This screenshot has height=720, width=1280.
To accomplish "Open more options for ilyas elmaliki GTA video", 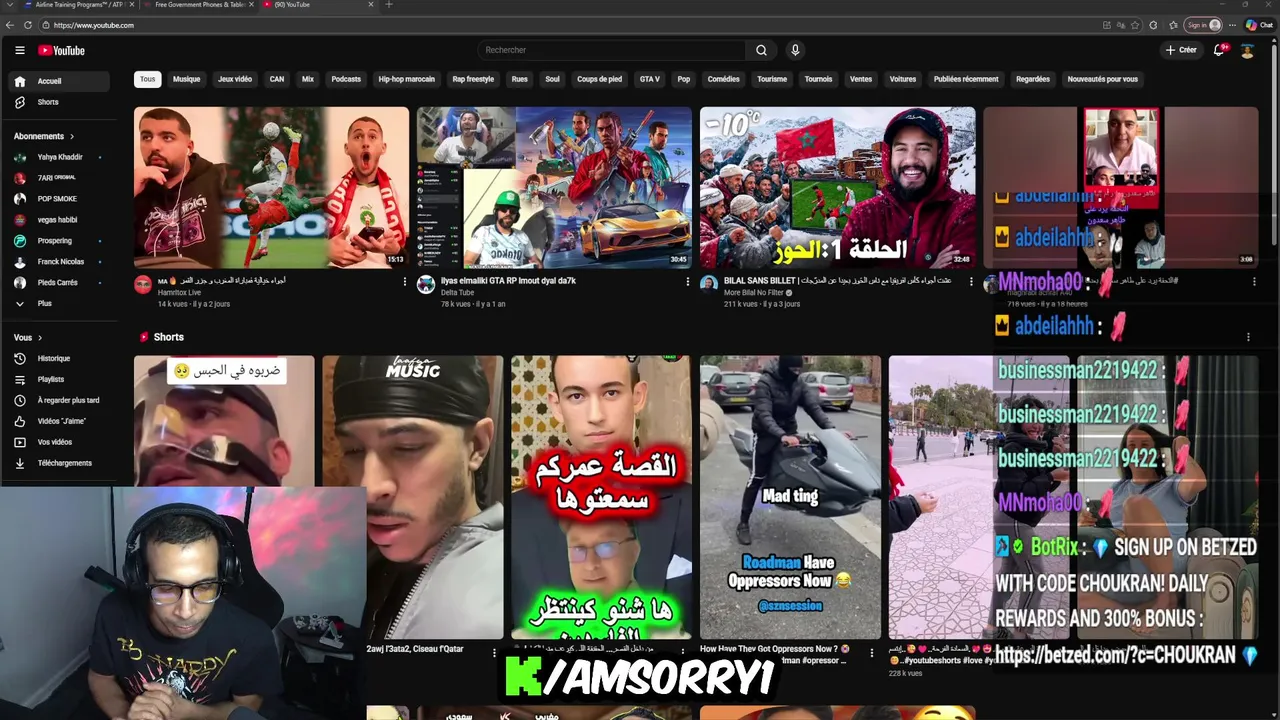I will click(688, 282).
